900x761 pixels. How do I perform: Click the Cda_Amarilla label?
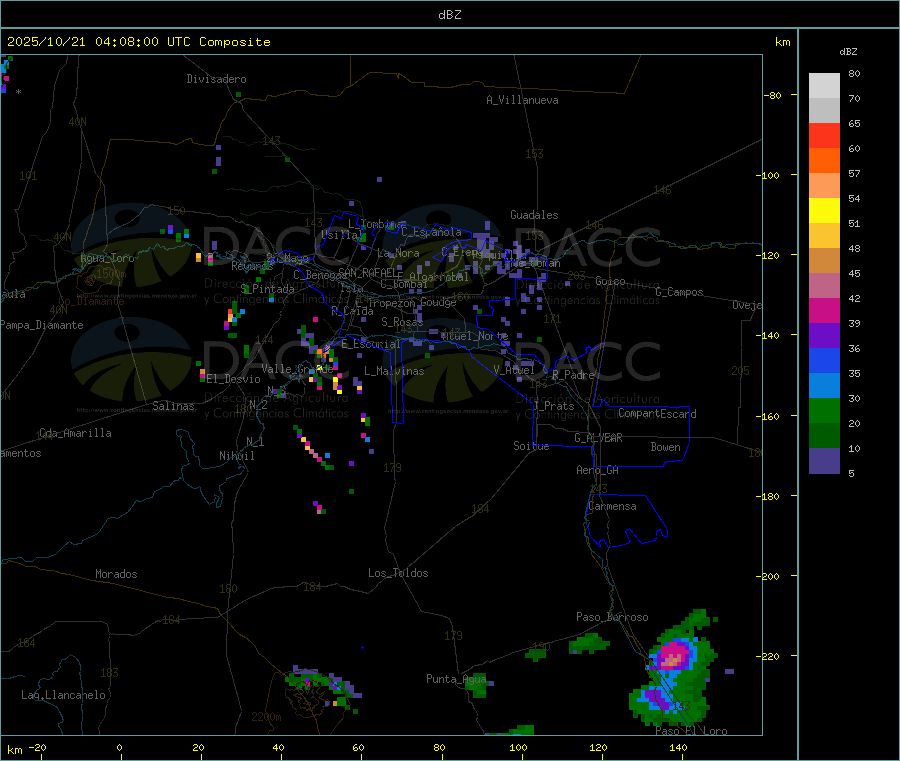tap(75, 433)
